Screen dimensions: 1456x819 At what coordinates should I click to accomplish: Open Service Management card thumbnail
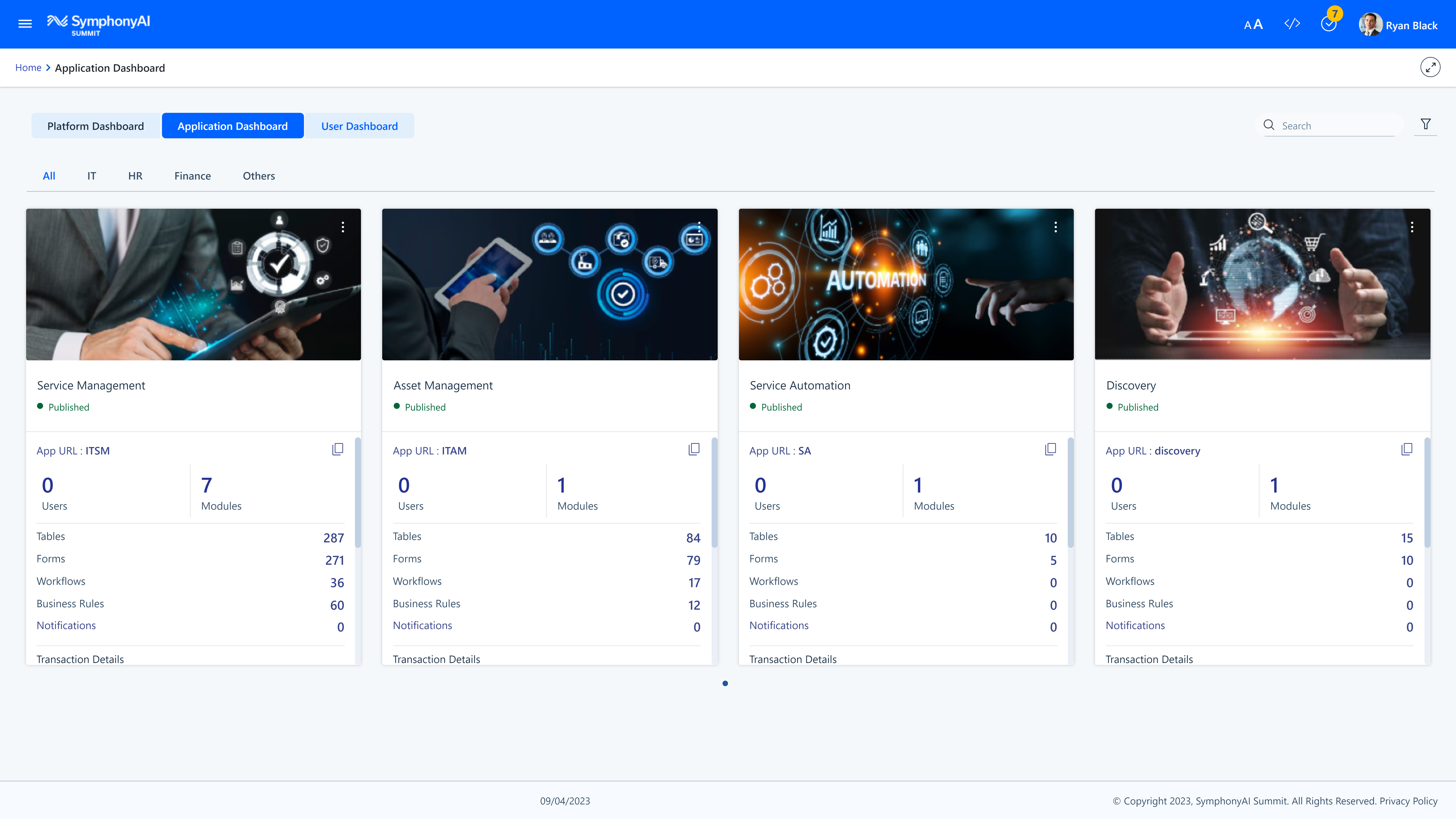(193, 284)
